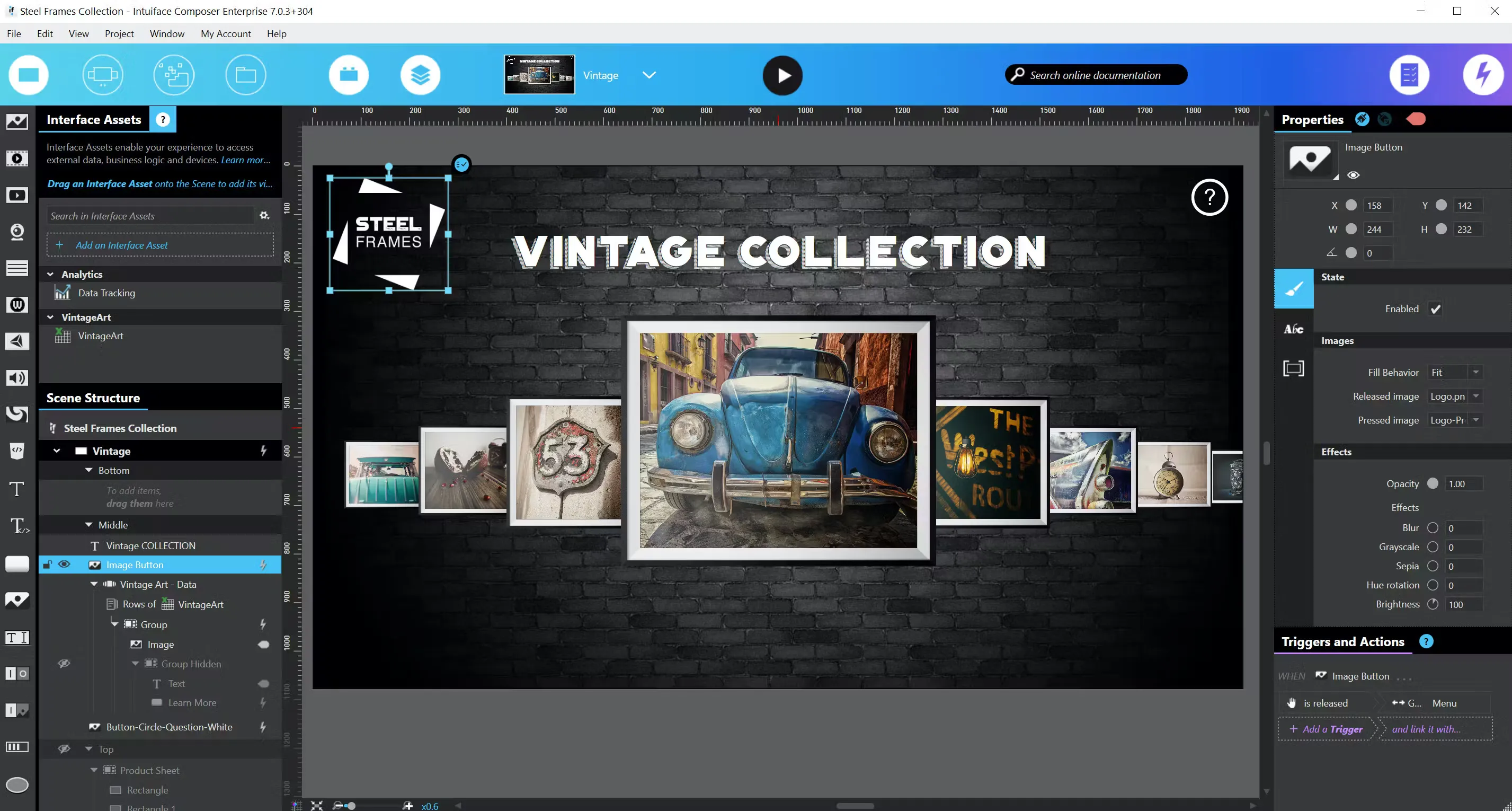Select the Text tool in left toolbar

click(x=17, y=489)
